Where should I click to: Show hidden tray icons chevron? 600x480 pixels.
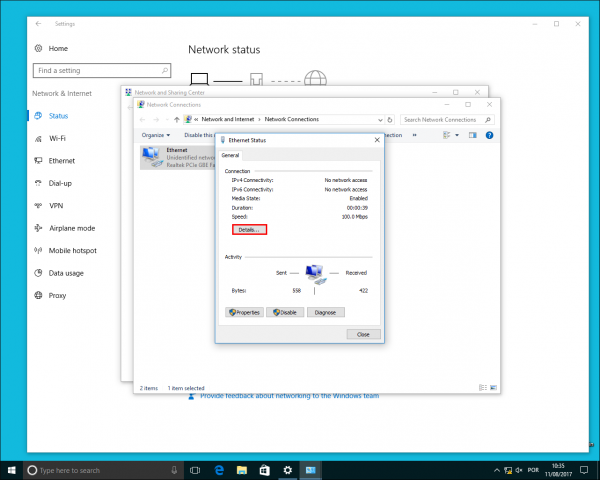tap(497, 470)
